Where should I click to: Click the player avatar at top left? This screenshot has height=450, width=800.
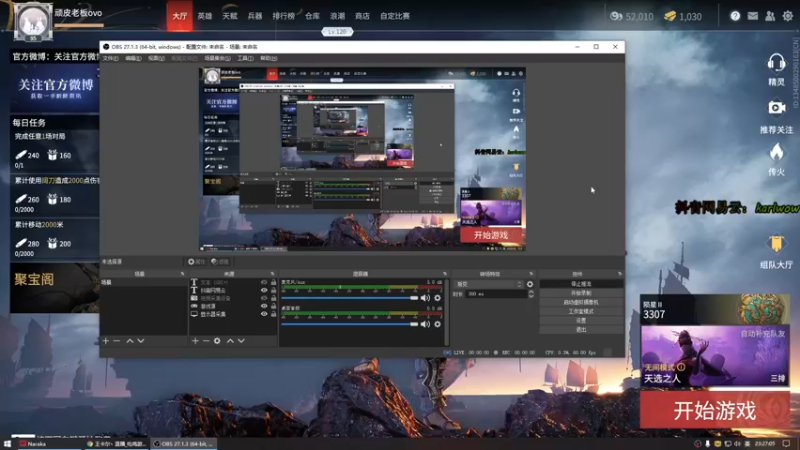point(33,21)
